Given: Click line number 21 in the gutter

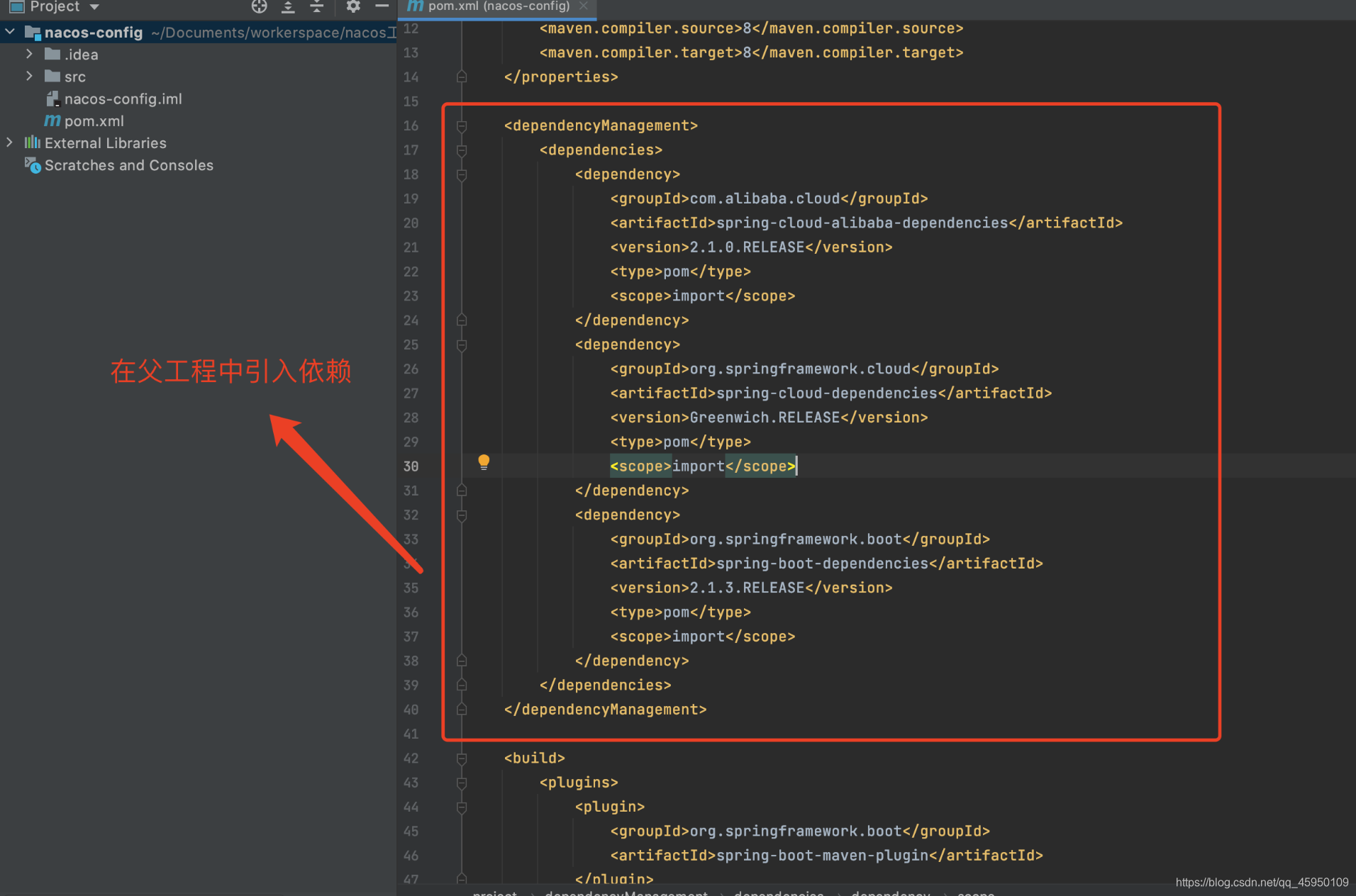Looking at the screenshot, I should [x=411, y=247].
